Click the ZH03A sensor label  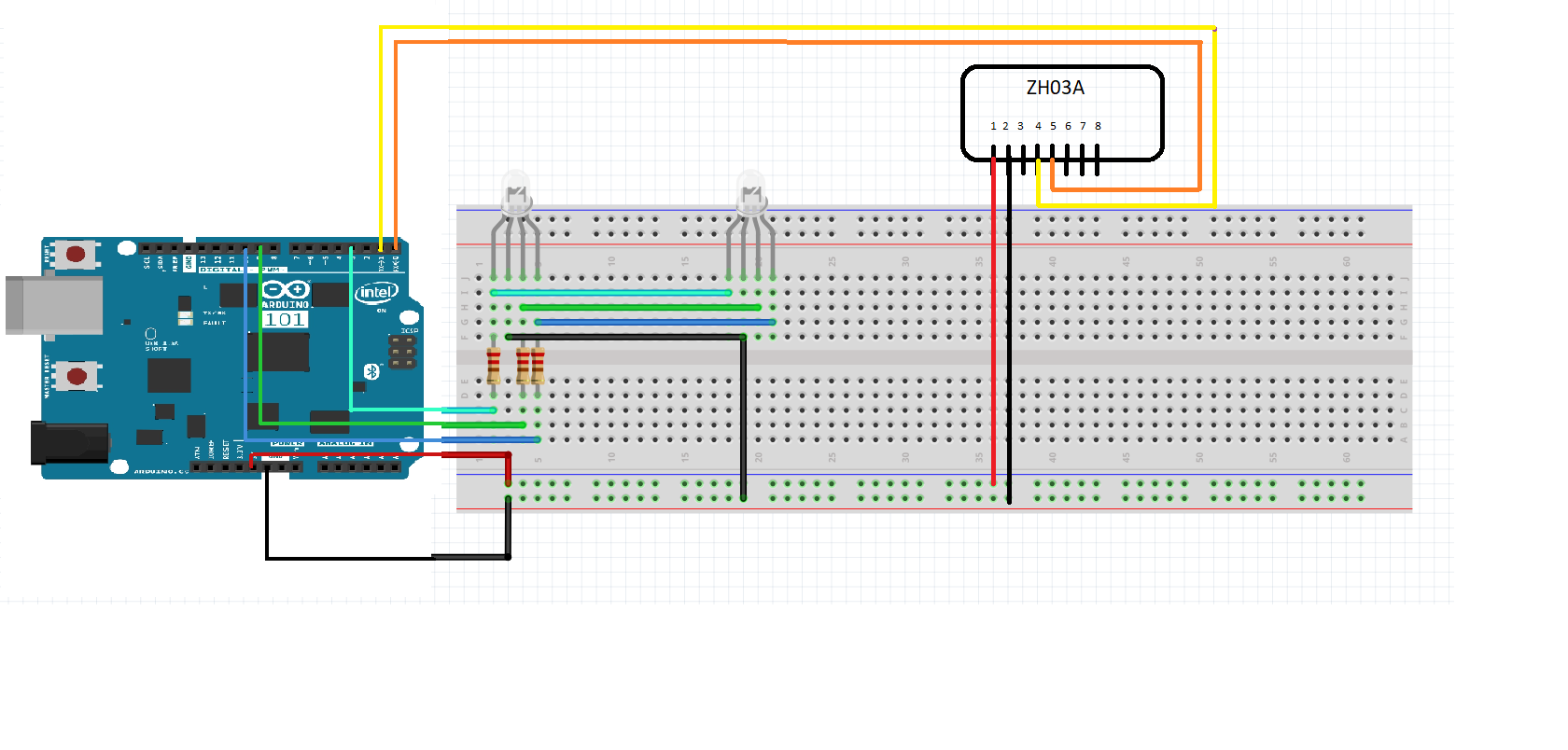point(1055,88)
